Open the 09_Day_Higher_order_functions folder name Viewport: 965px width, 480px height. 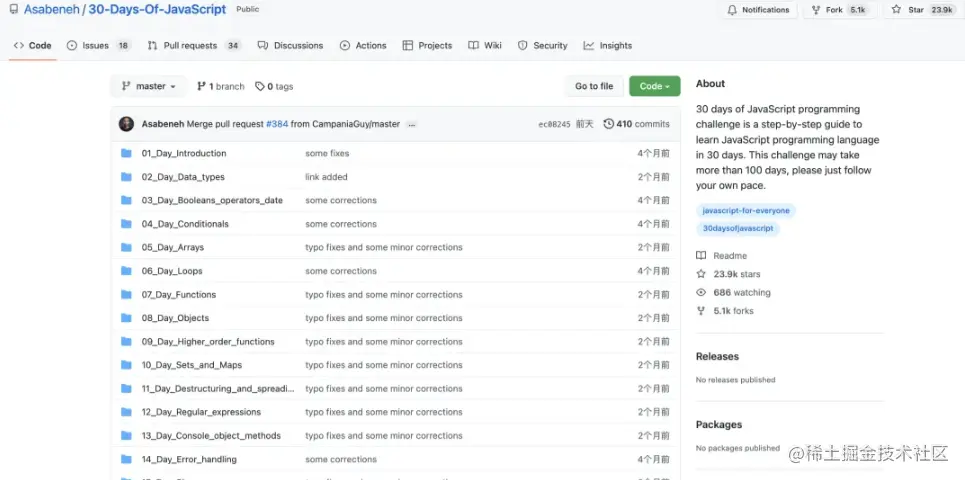point(208,342)
